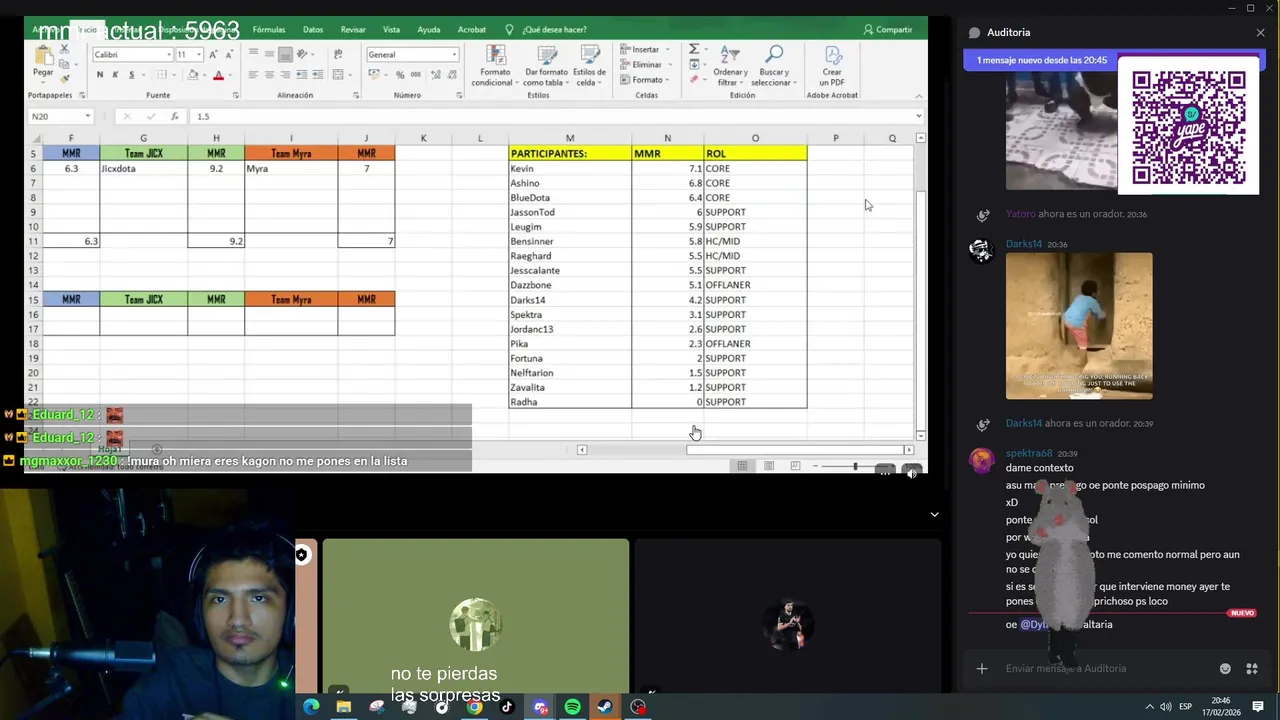Screen dimensions: 1280x720
Task: Toggle underline S formatting button
Action: pyautogui.click(x=131, y=75)
